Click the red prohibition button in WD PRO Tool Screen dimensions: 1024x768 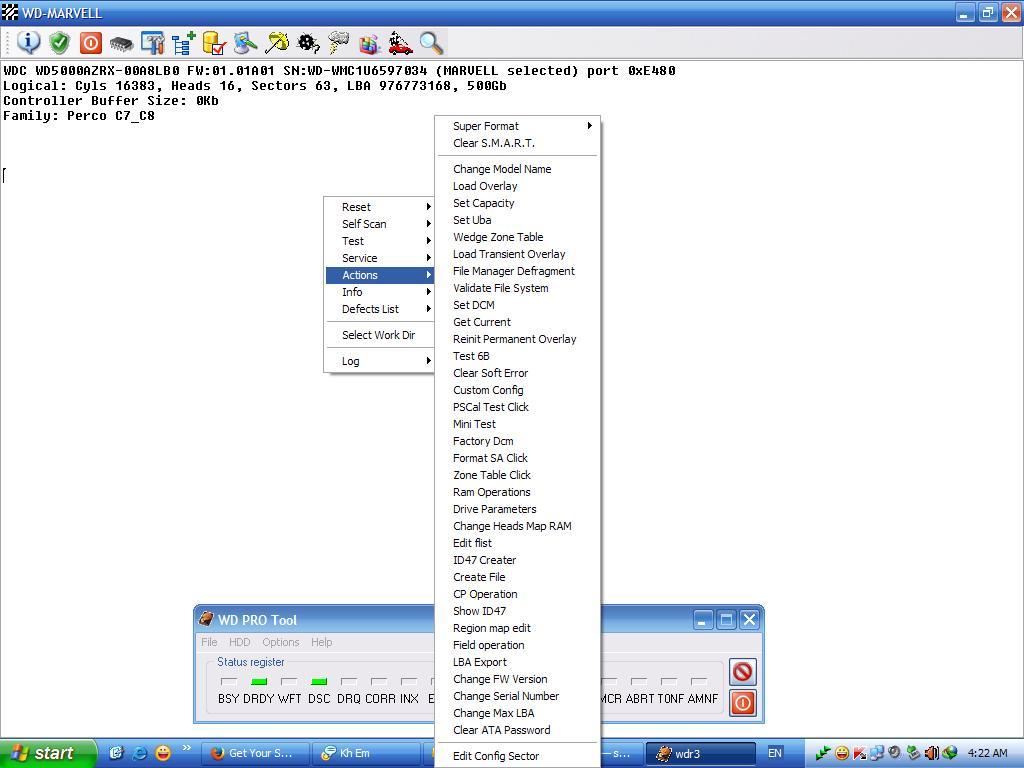coord(743,671)
